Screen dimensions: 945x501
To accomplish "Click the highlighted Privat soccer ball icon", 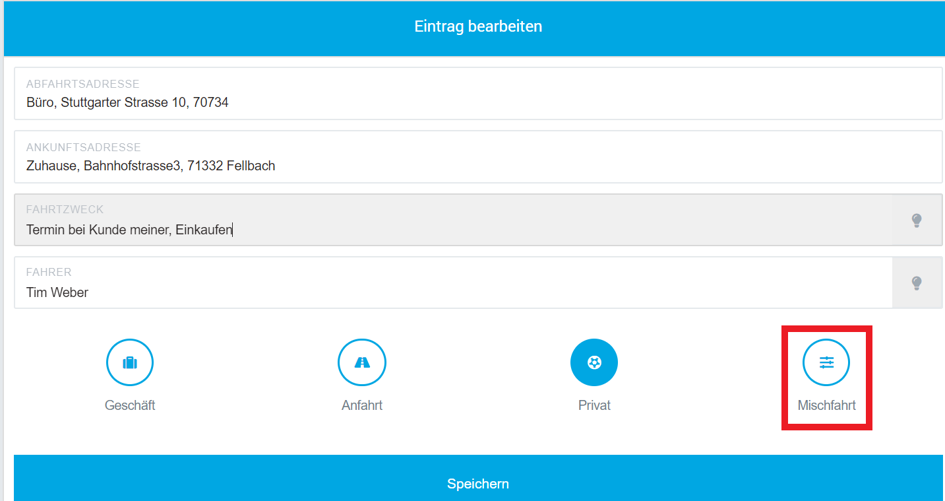I will (594, 362).
